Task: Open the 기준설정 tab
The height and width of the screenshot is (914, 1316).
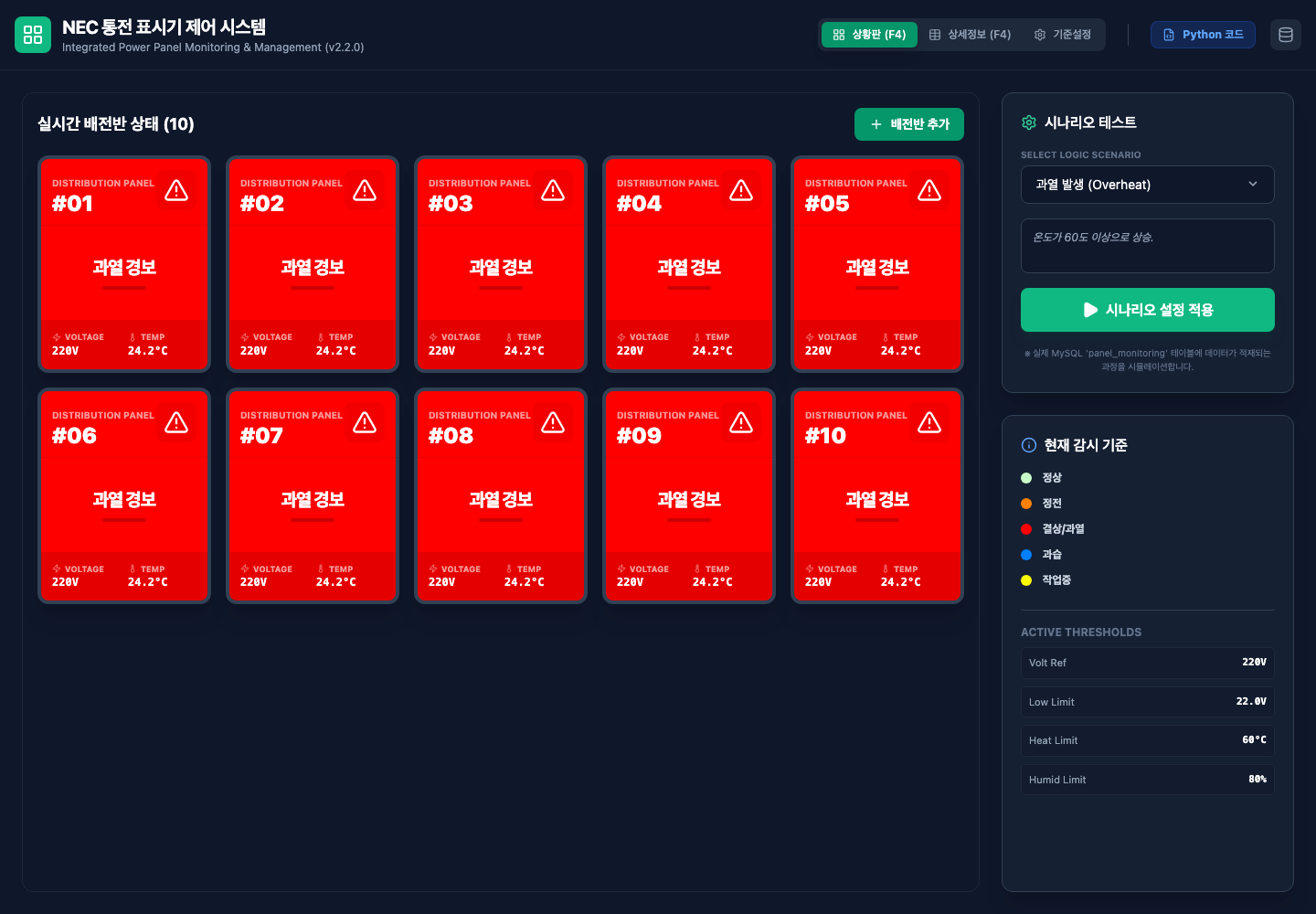Action: [1063, 35]
